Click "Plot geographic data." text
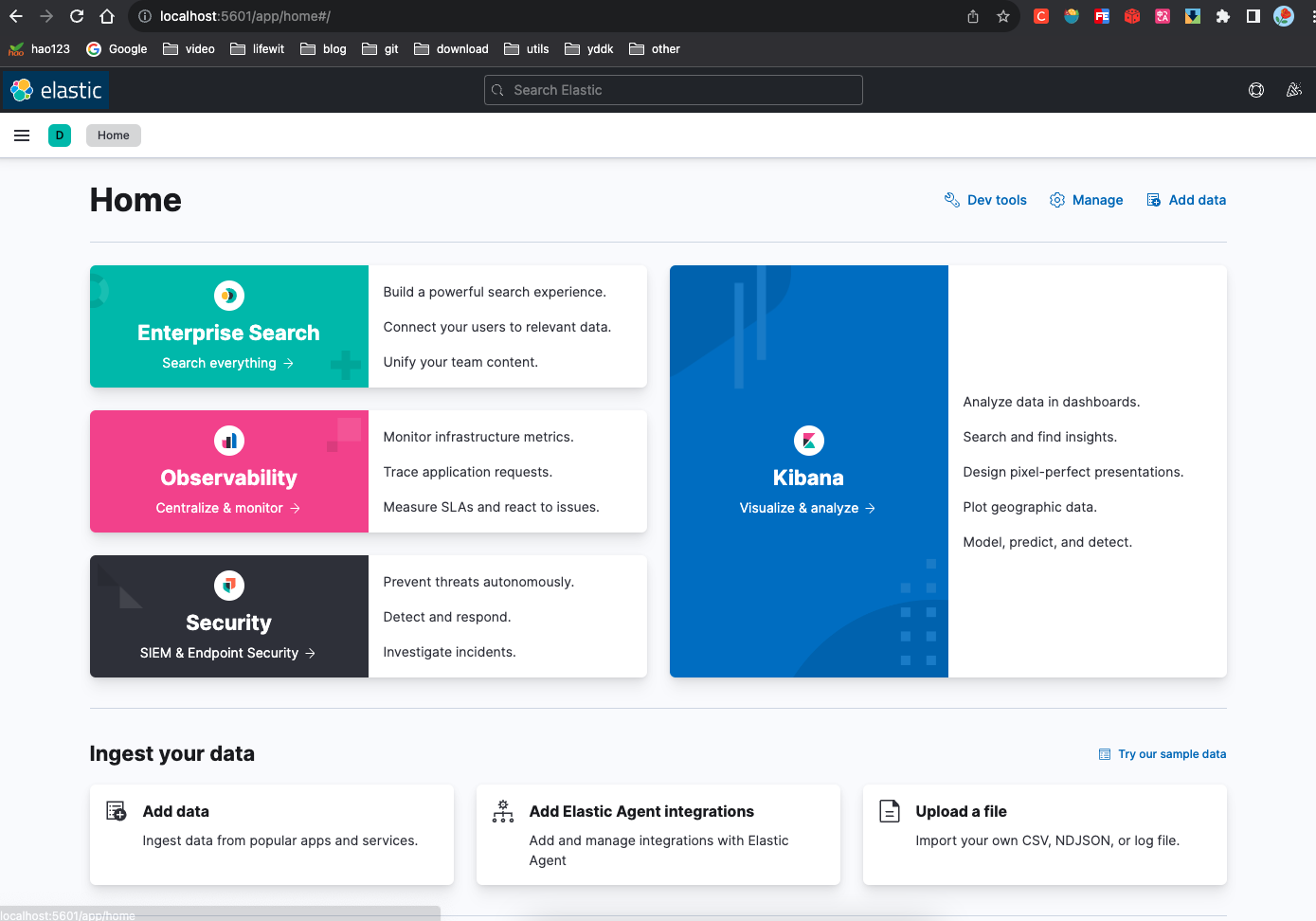The width and height of the screenshot is (1316, 921). click(1030, 507)
